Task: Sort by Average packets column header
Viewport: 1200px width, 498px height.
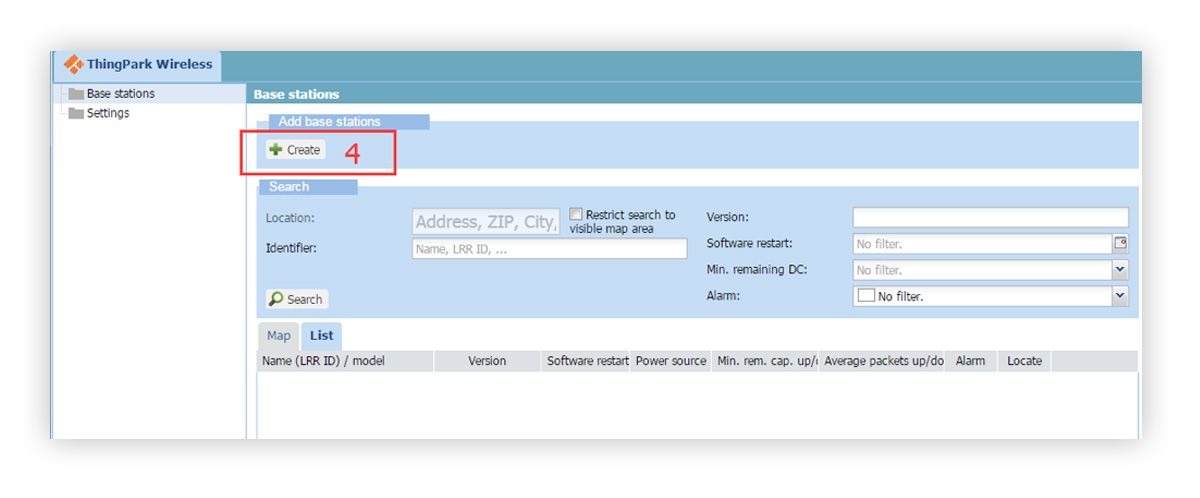Action: (x=884, y=361)
